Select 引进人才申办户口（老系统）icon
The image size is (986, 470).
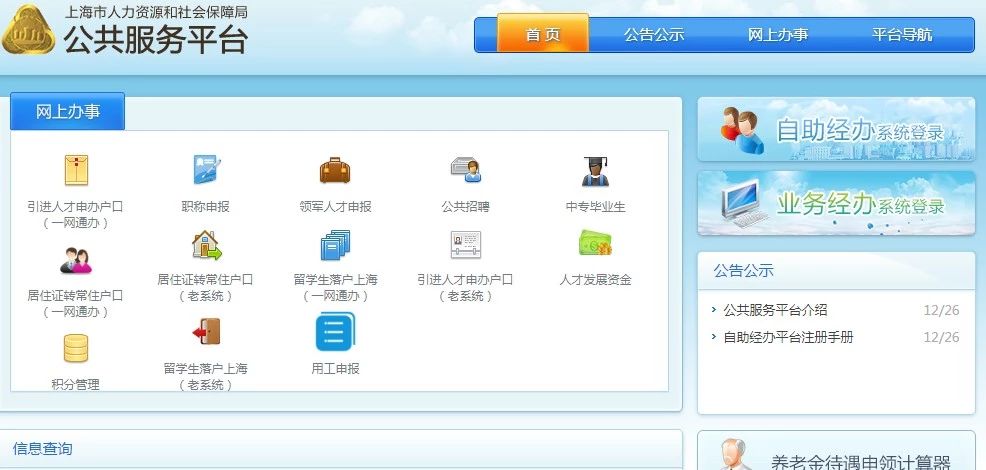pos(465,245)
